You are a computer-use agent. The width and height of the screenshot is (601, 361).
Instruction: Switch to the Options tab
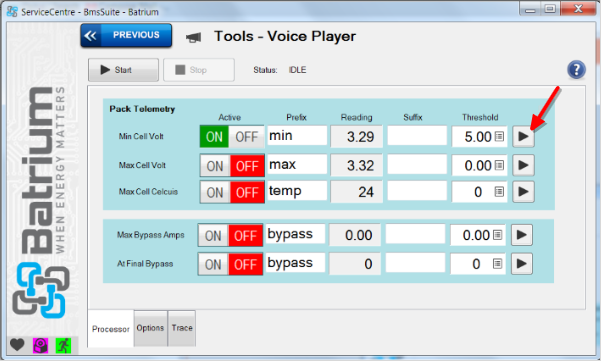[150, 328]
